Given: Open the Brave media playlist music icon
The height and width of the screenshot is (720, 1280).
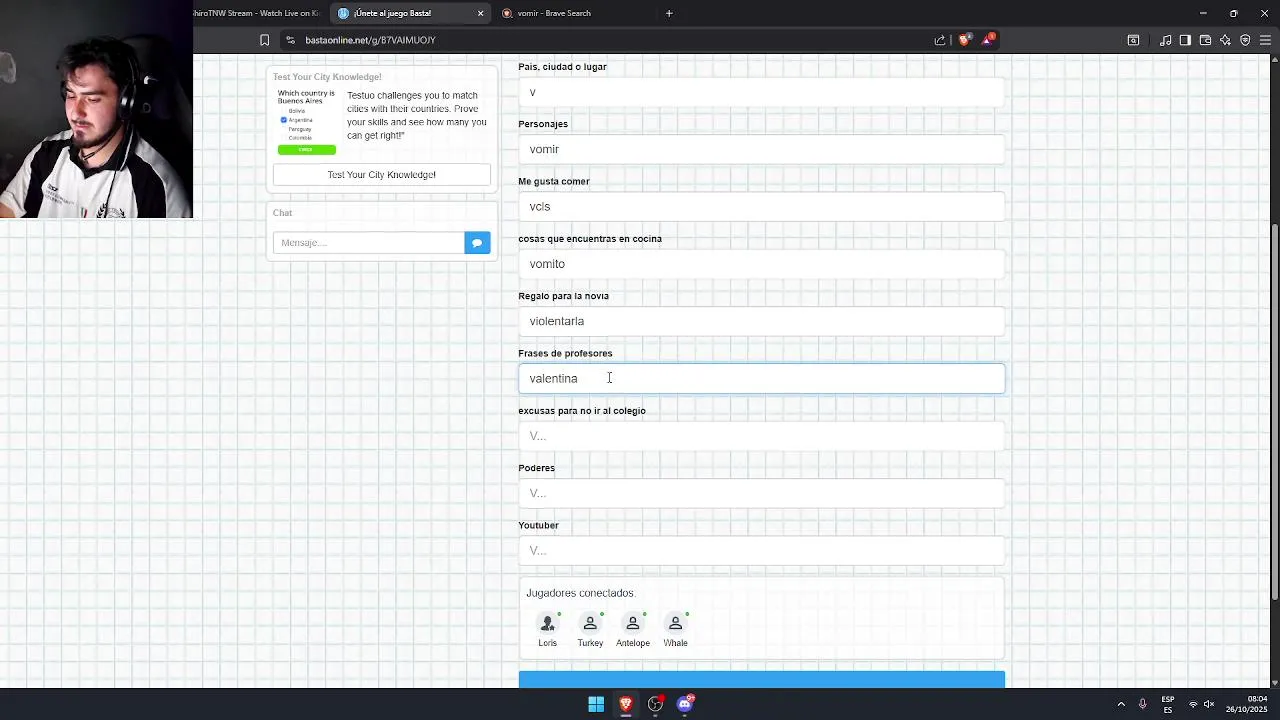Looking at the screenshot, I should point(1165,40).
